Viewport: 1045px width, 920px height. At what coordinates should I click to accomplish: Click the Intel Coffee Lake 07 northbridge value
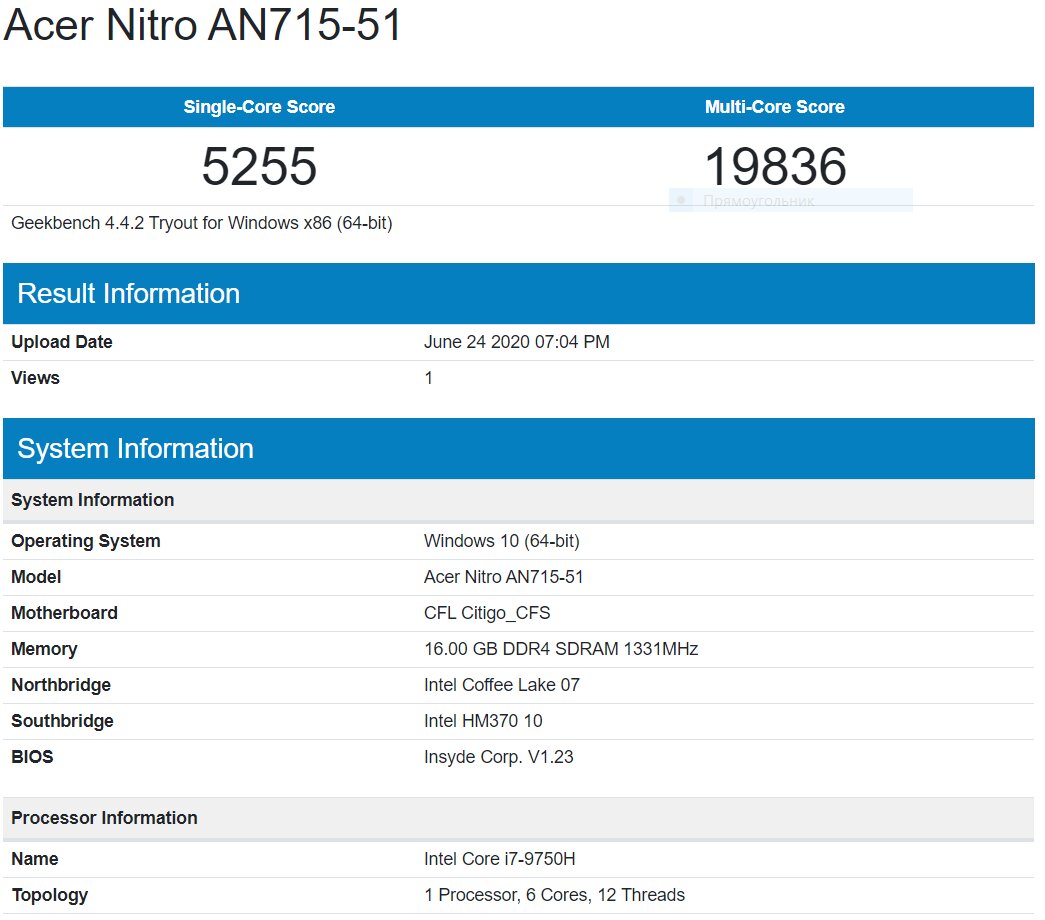click(501, 685)
